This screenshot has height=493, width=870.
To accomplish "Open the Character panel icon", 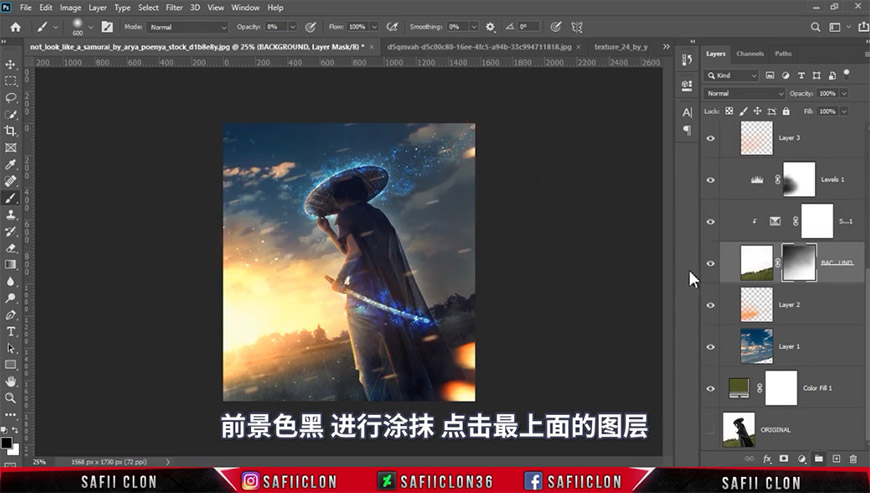I will coord(687,113).
